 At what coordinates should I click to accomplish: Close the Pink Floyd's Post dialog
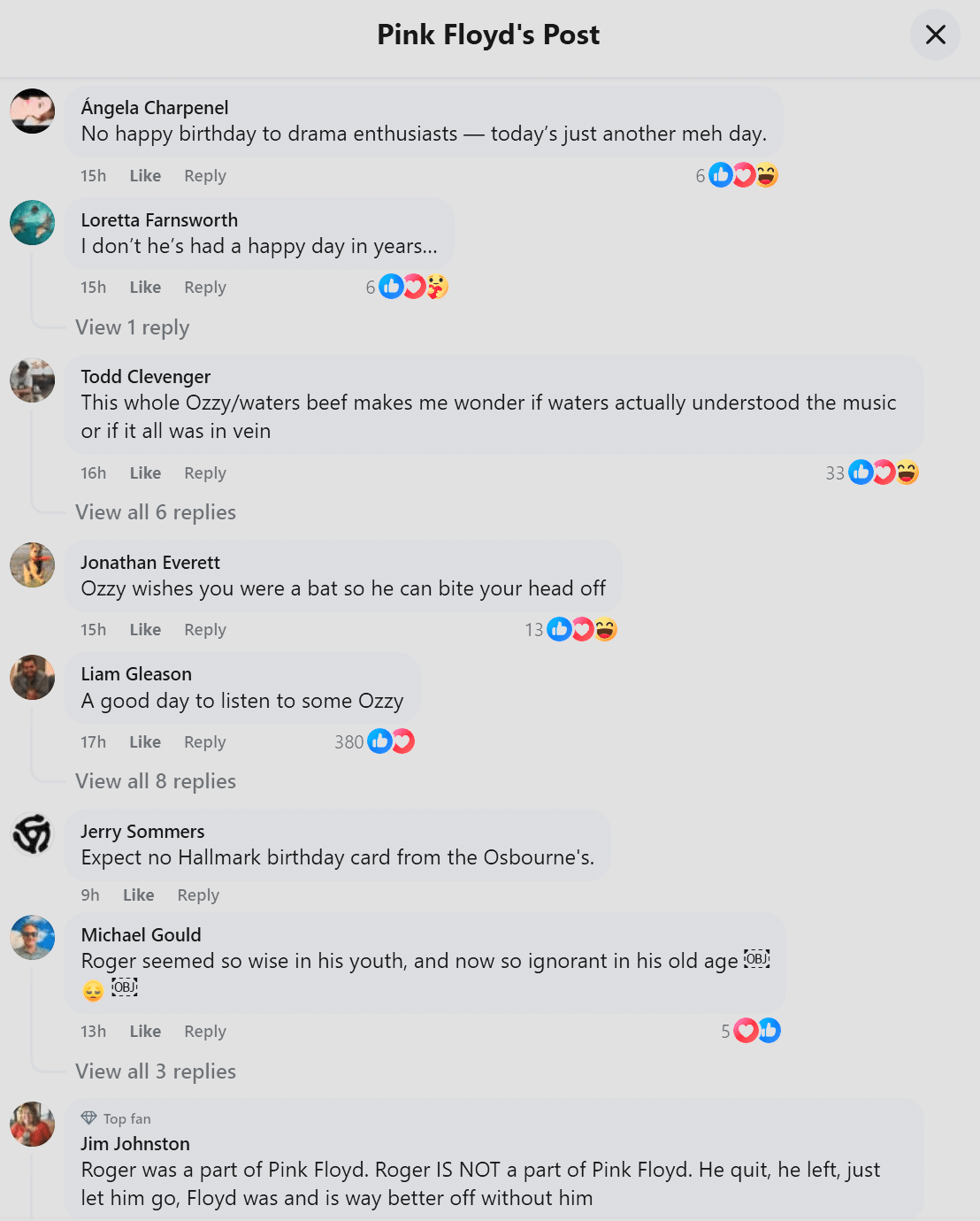coord(935,35)
